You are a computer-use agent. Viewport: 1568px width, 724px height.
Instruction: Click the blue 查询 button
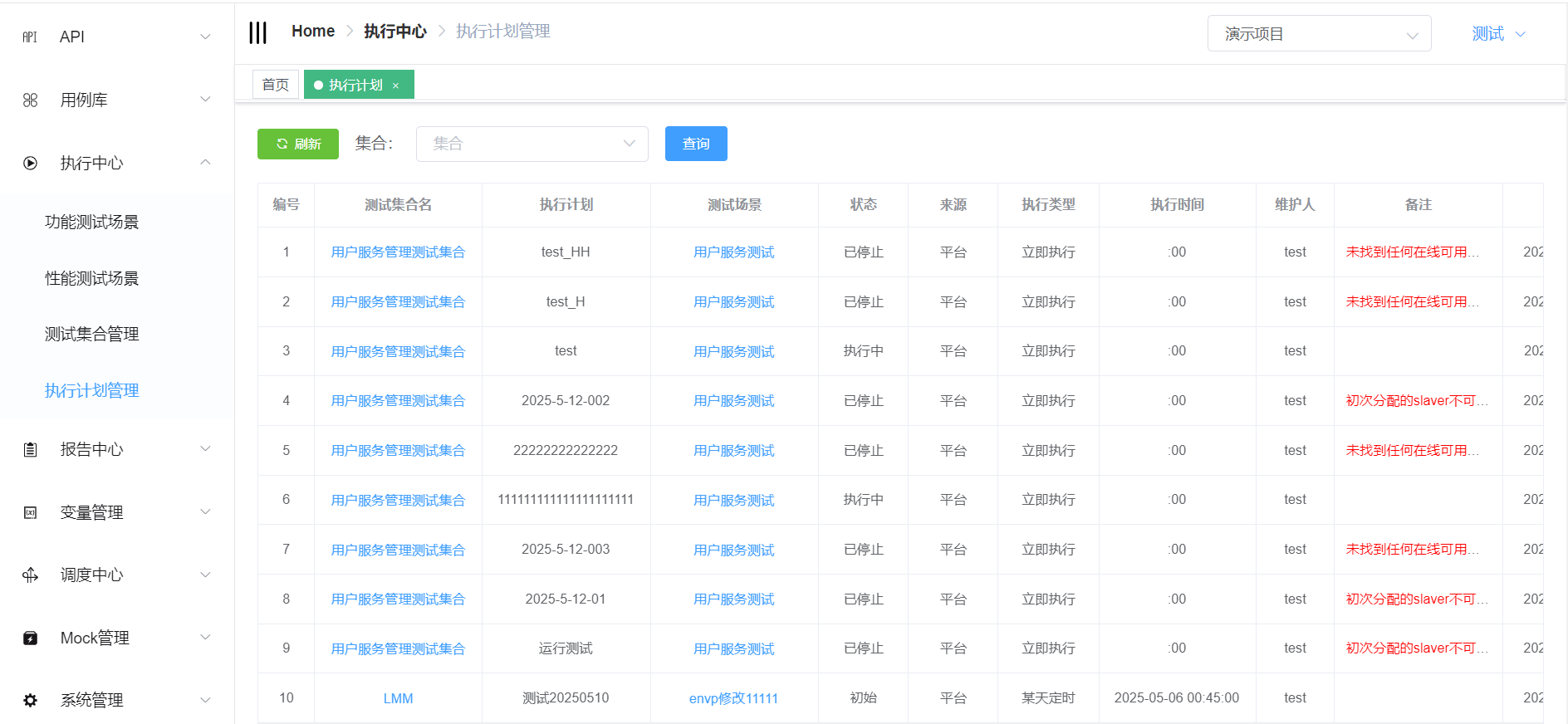pos(695,144)
